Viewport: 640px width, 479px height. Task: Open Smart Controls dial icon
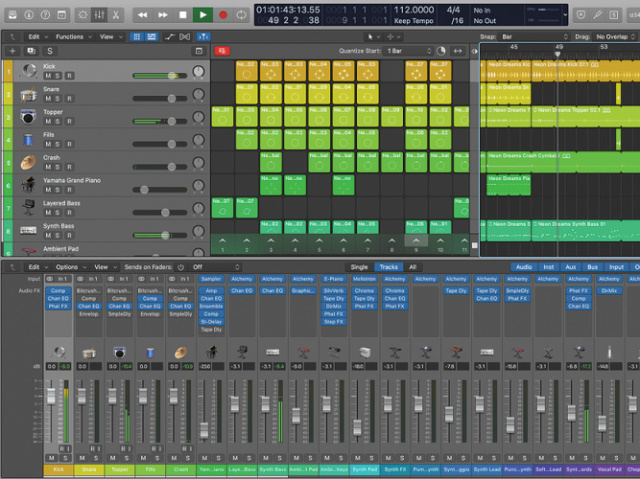click(83, 15)
